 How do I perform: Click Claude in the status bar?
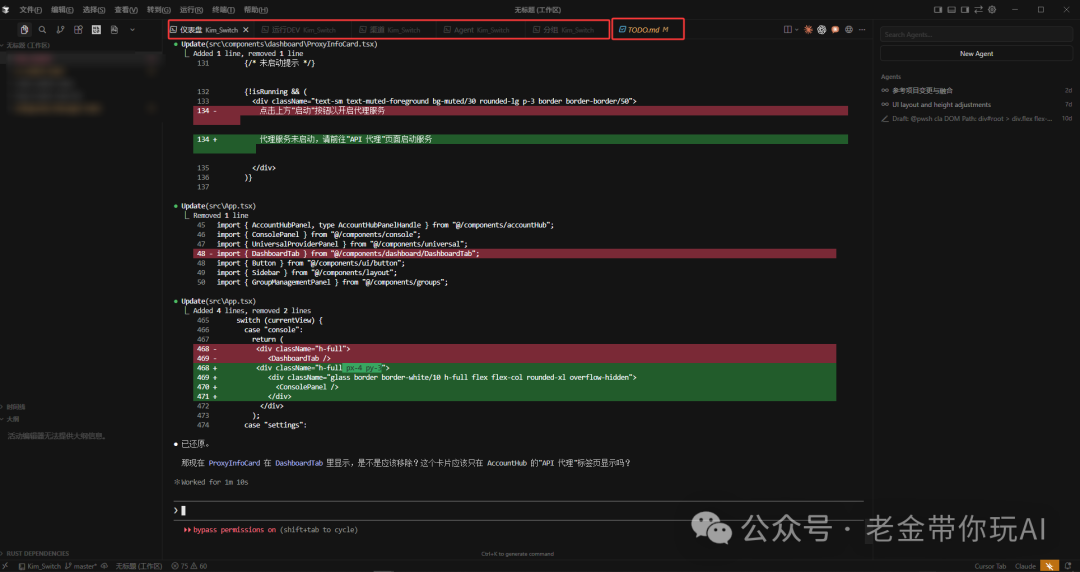point(1025,566)
